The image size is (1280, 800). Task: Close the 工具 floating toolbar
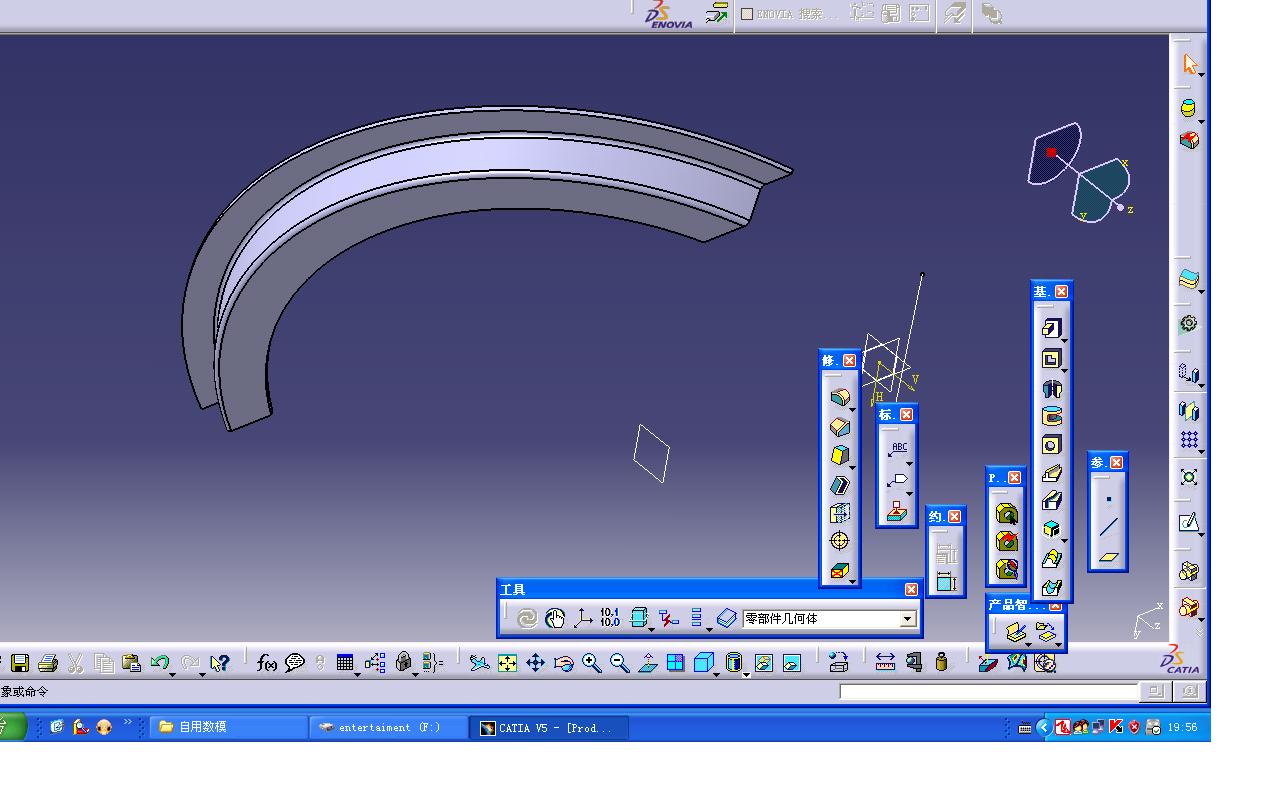(x=911, y=590)
